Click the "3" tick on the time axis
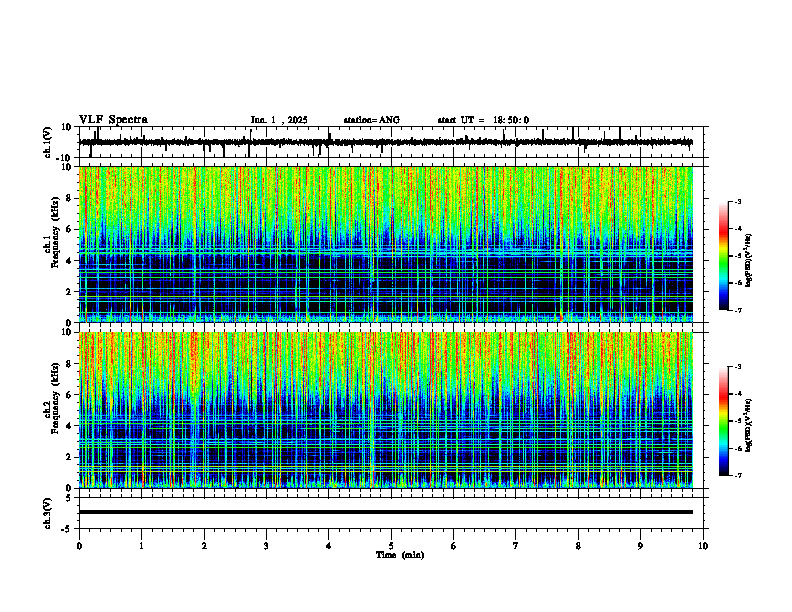The image size is (792, 612). [266, 546]
